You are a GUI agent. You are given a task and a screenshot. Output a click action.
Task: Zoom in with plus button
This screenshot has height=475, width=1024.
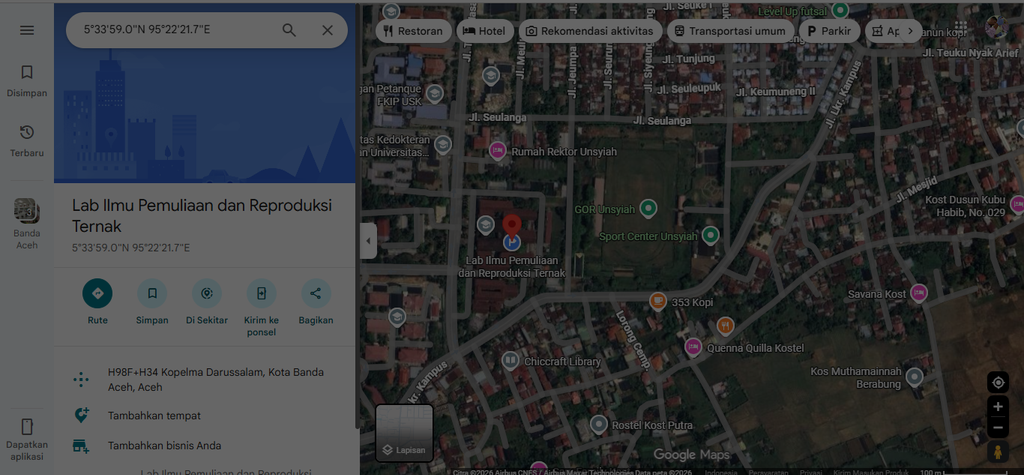(997, 406)
